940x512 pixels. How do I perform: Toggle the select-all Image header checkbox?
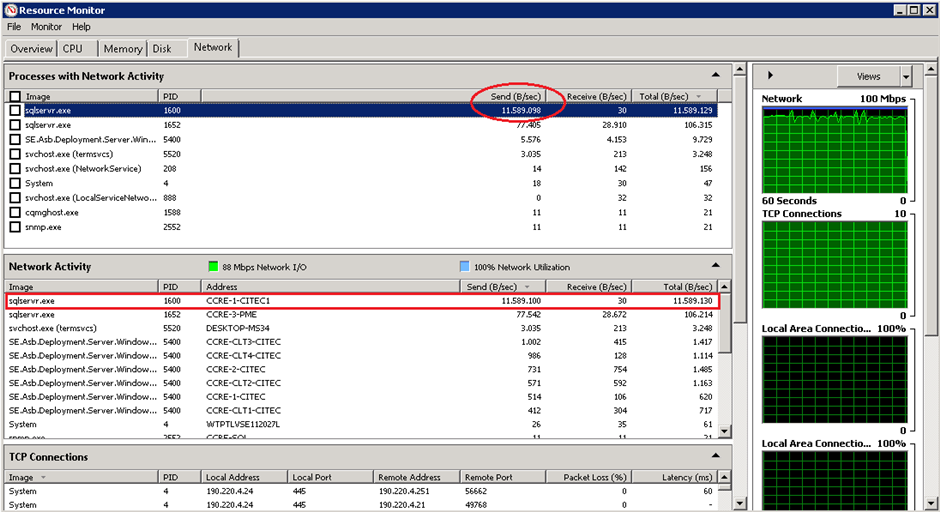pos(15,96)
